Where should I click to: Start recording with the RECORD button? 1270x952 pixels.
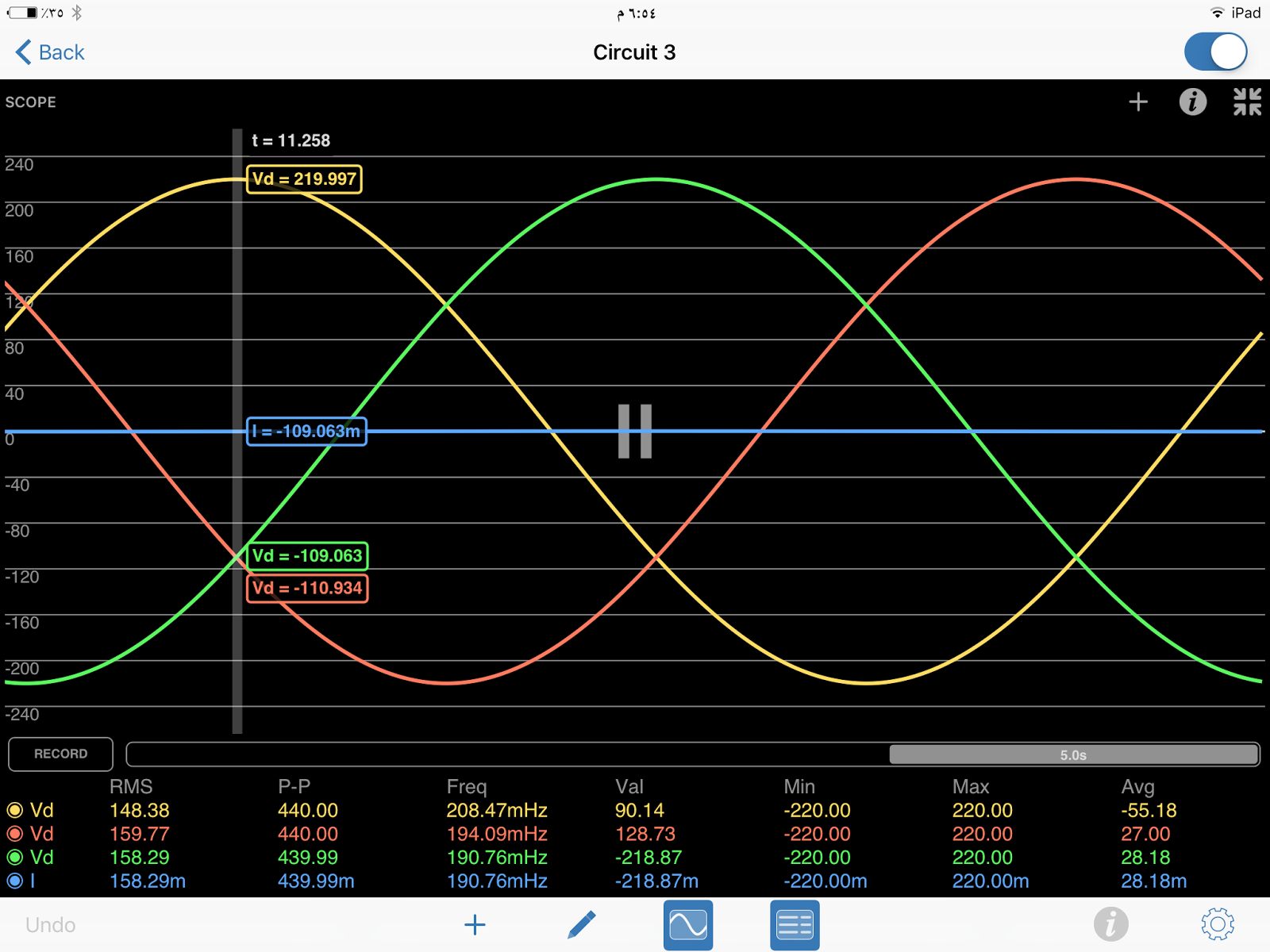[x=60, y=754]
